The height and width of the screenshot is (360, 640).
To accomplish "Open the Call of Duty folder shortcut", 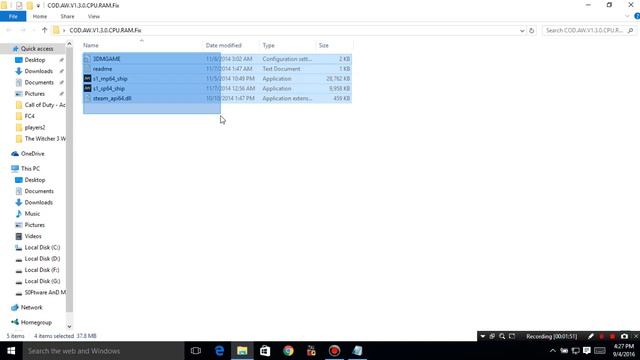I will pos(44,105).
